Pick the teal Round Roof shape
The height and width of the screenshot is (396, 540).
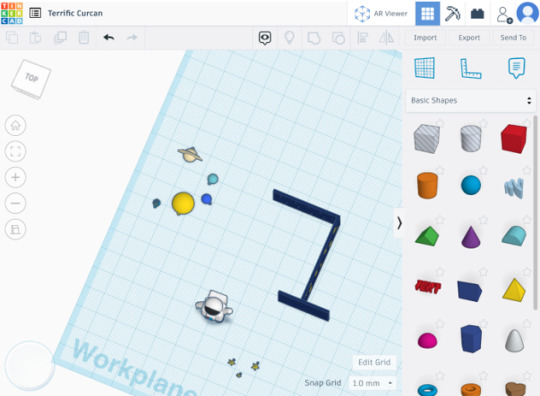[x=514, y=236]
